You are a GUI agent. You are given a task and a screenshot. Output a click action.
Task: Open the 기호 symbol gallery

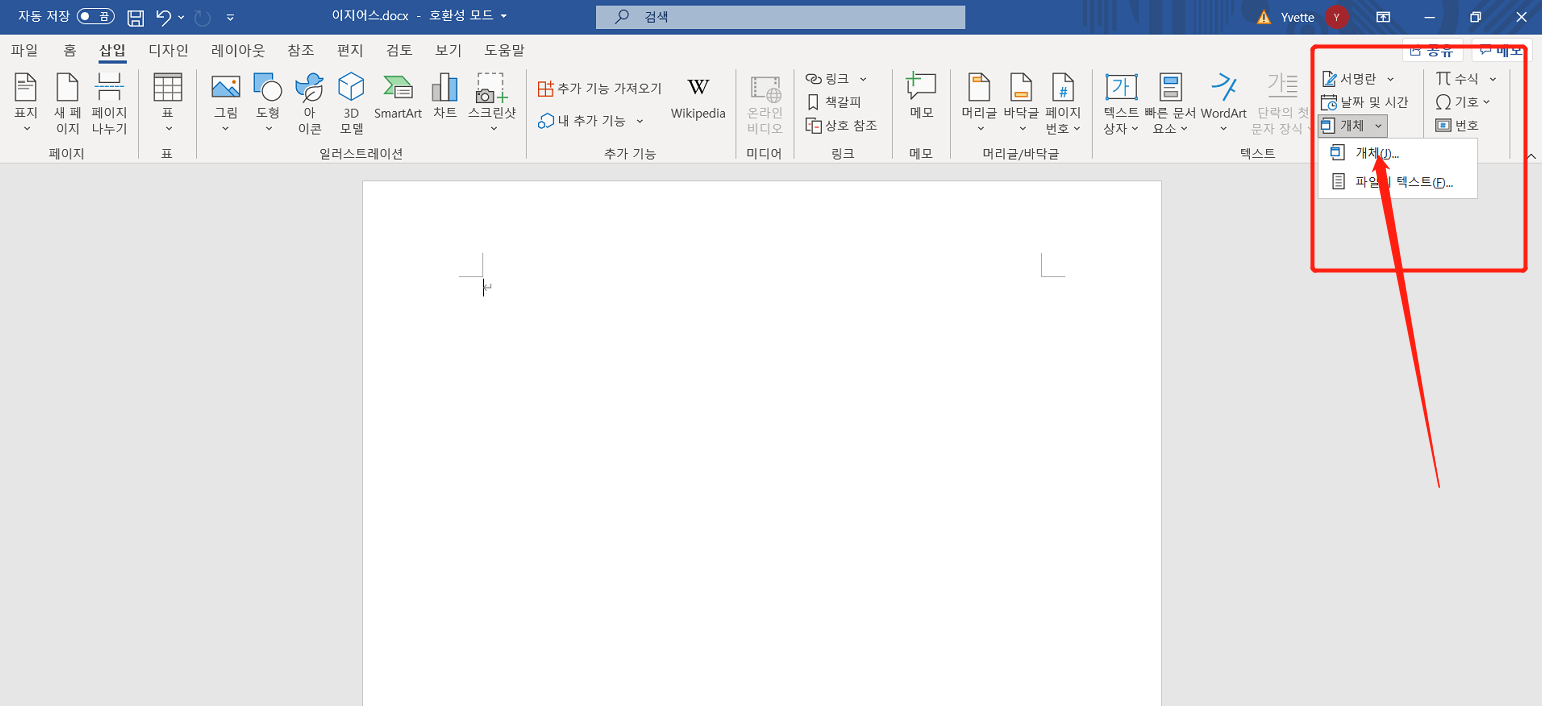[1463, 101]
